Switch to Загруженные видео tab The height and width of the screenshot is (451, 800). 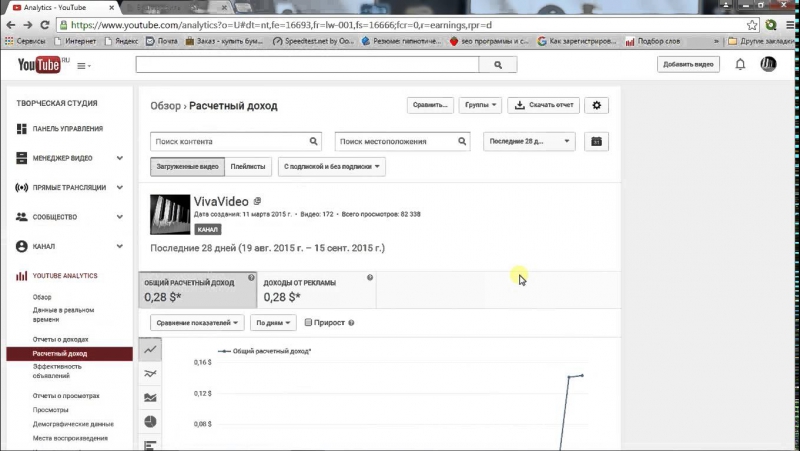click(187, 167)
